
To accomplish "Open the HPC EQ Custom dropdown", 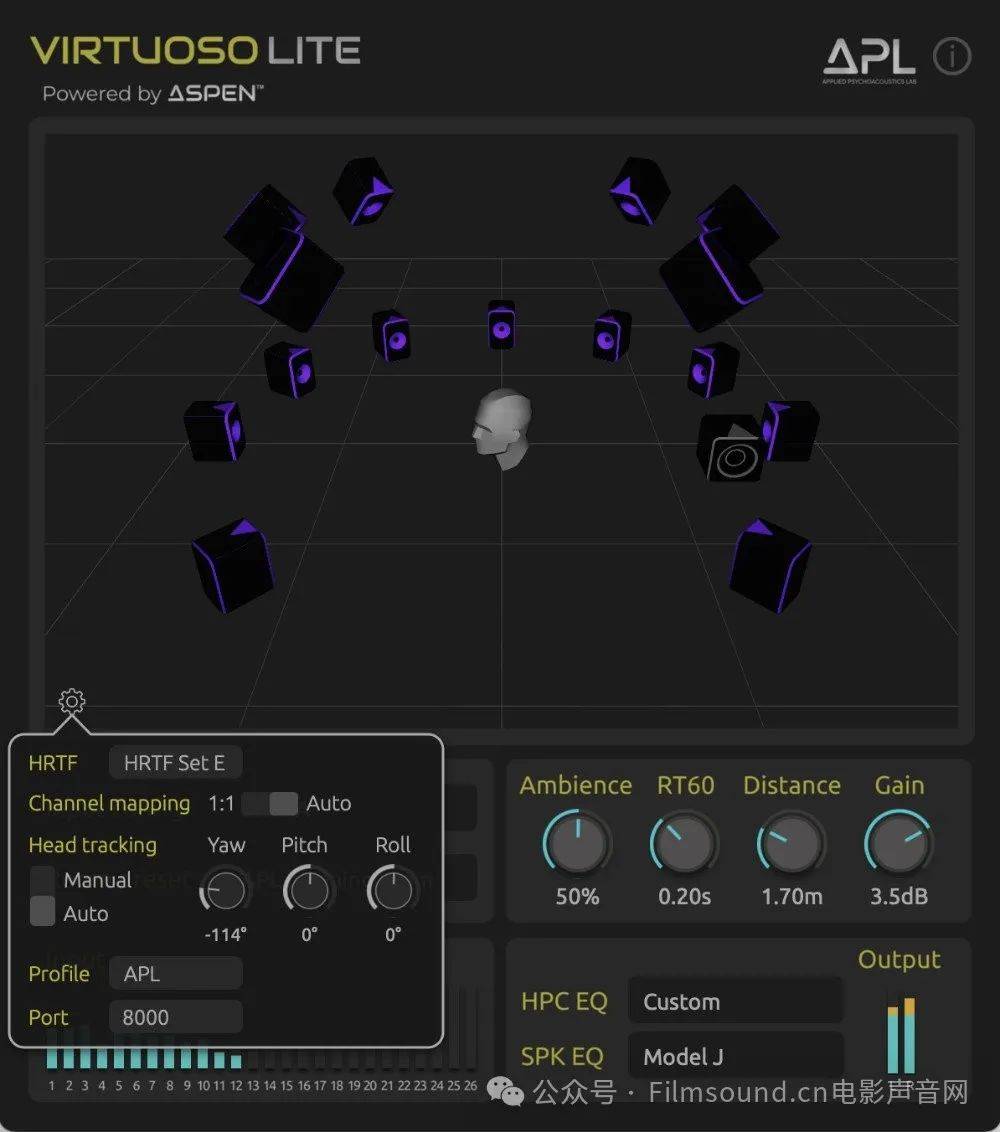I will (x=735, y=1001).
